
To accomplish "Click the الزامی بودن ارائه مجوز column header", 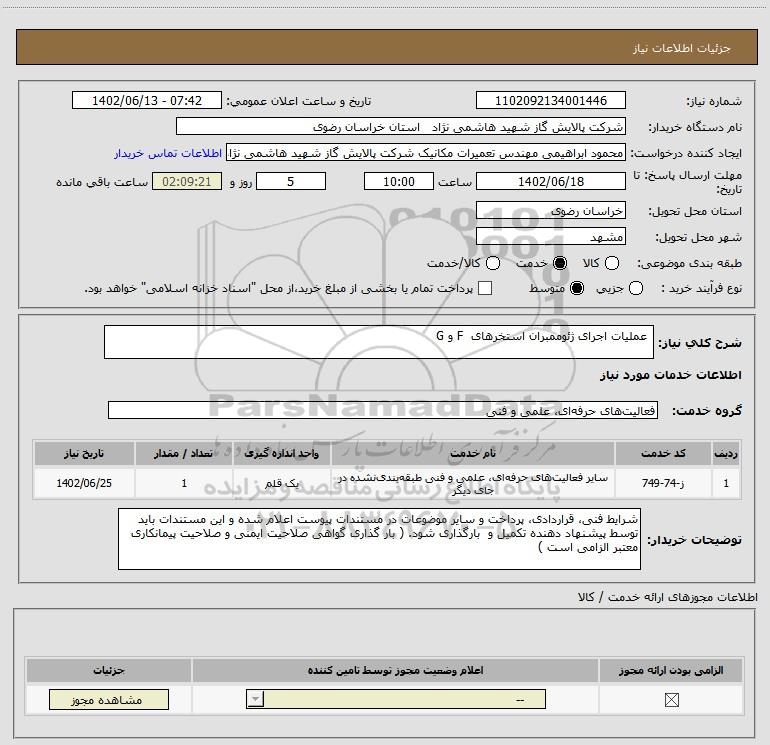I will pos(671,670).
